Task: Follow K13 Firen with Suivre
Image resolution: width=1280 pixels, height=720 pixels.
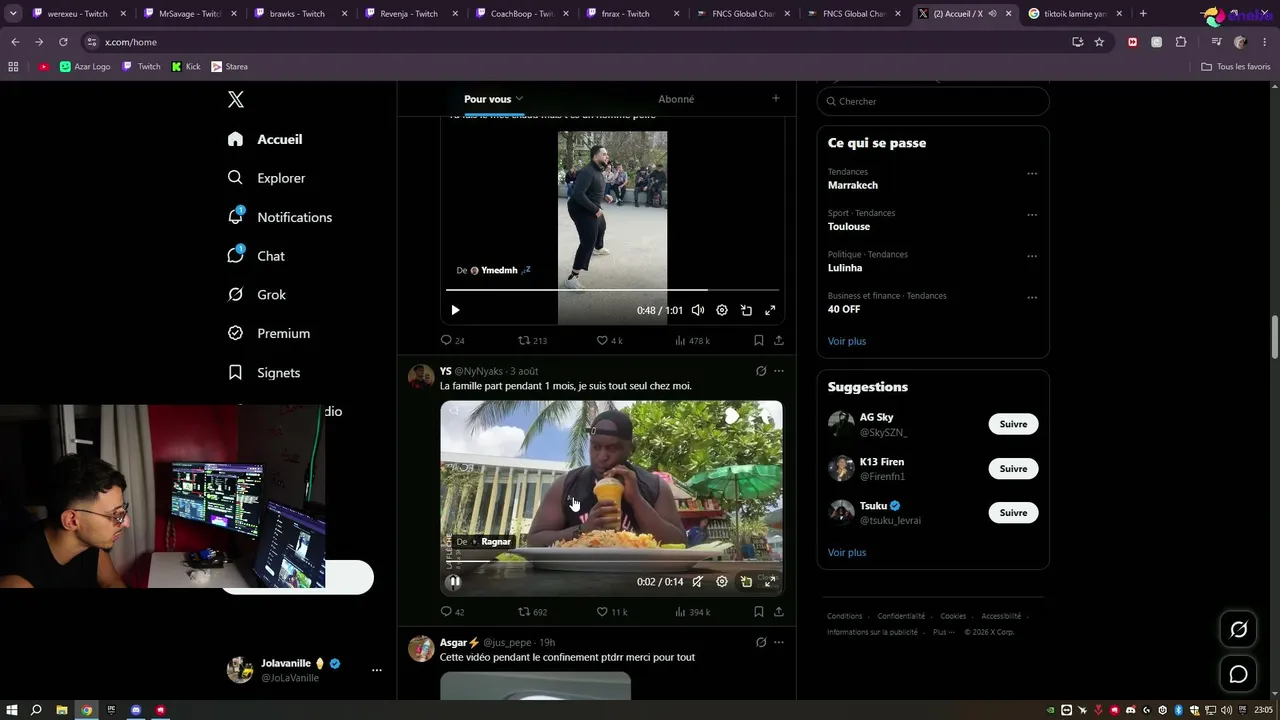Action: pyautogui.click(x=1013, y=468)
